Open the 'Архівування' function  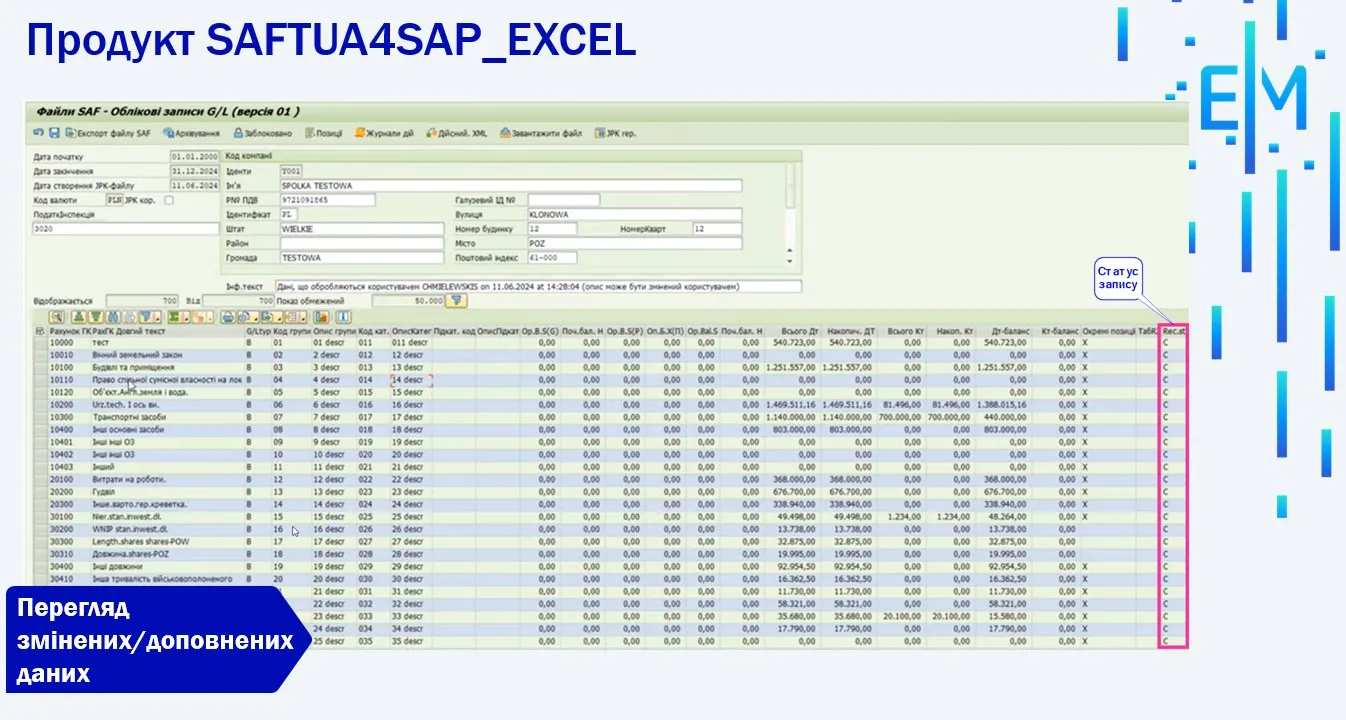[x=191, y=133]
